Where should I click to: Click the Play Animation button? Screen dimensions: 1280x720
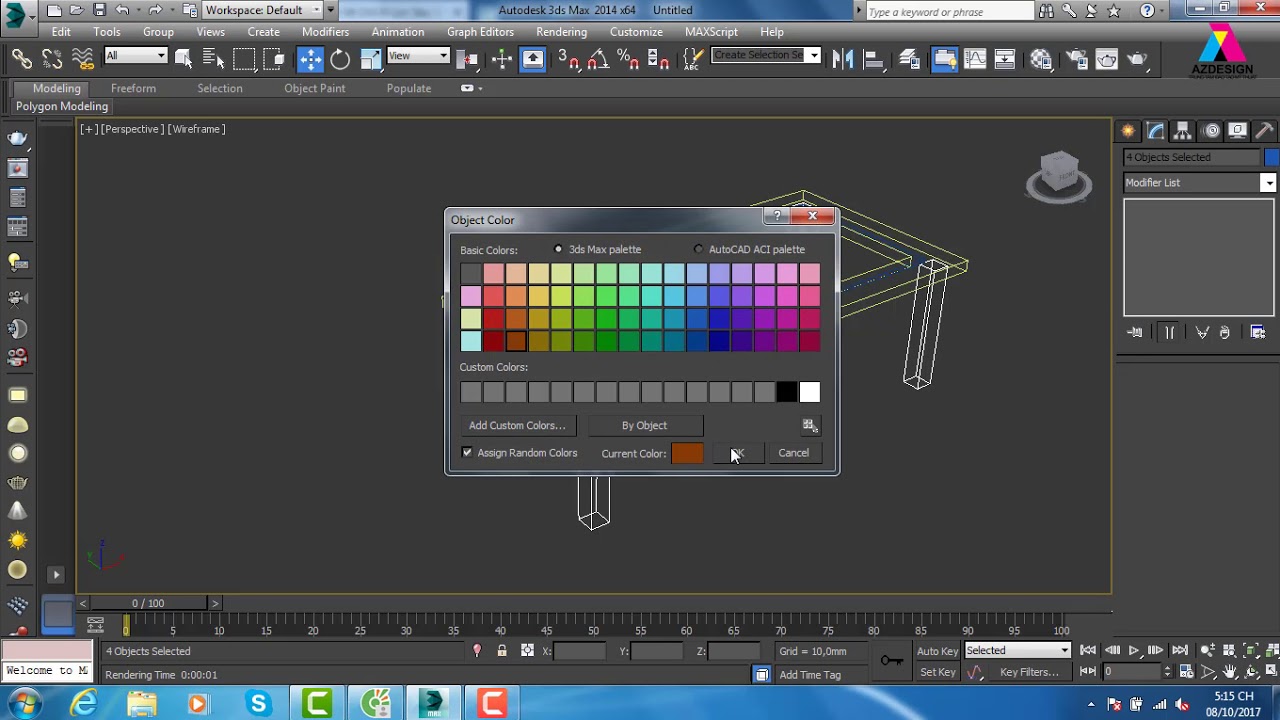point(1134,651)
